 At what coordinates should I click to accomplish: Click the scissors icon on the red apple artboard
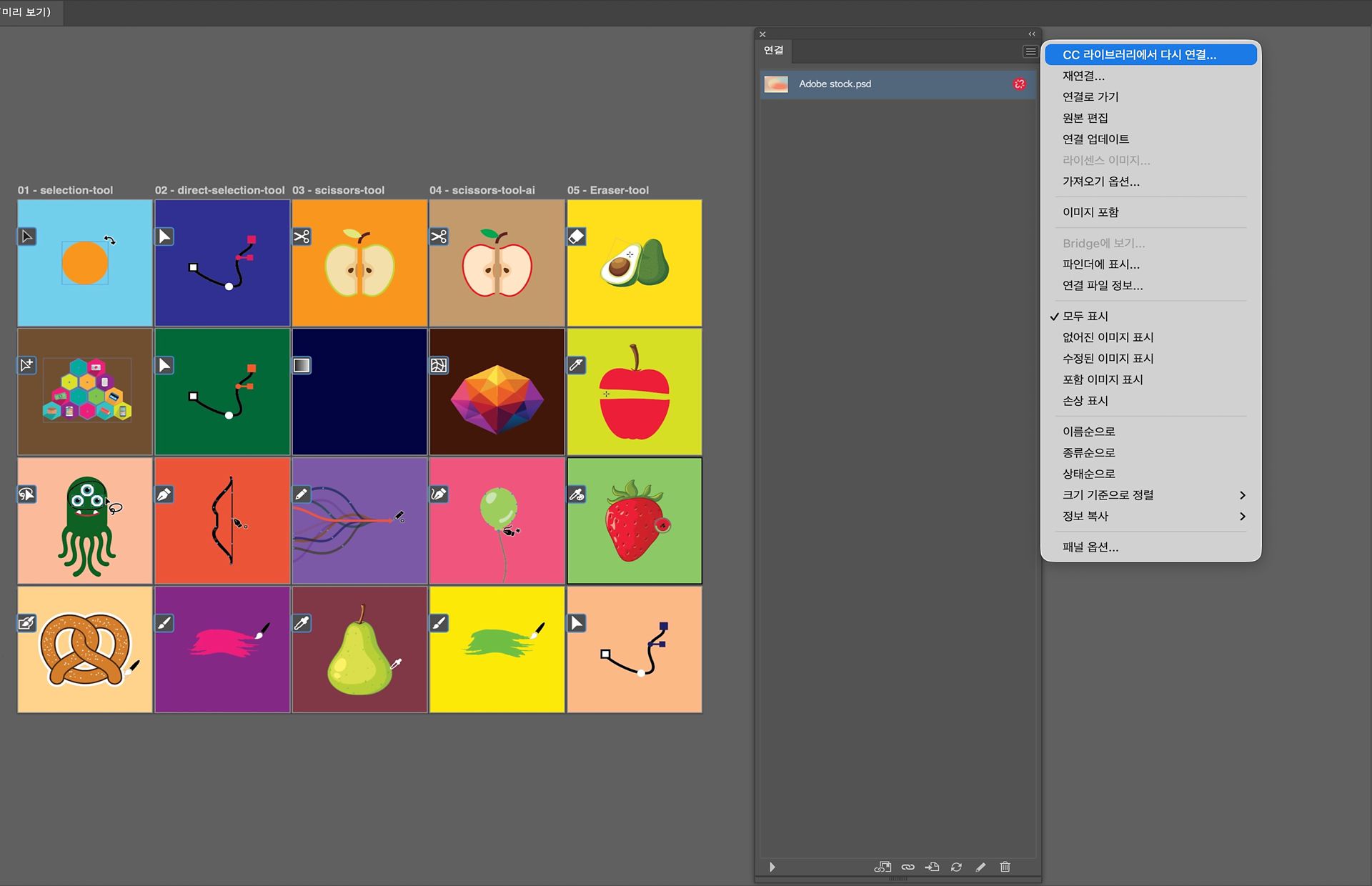pyautogui.click(x=439, y=237)
